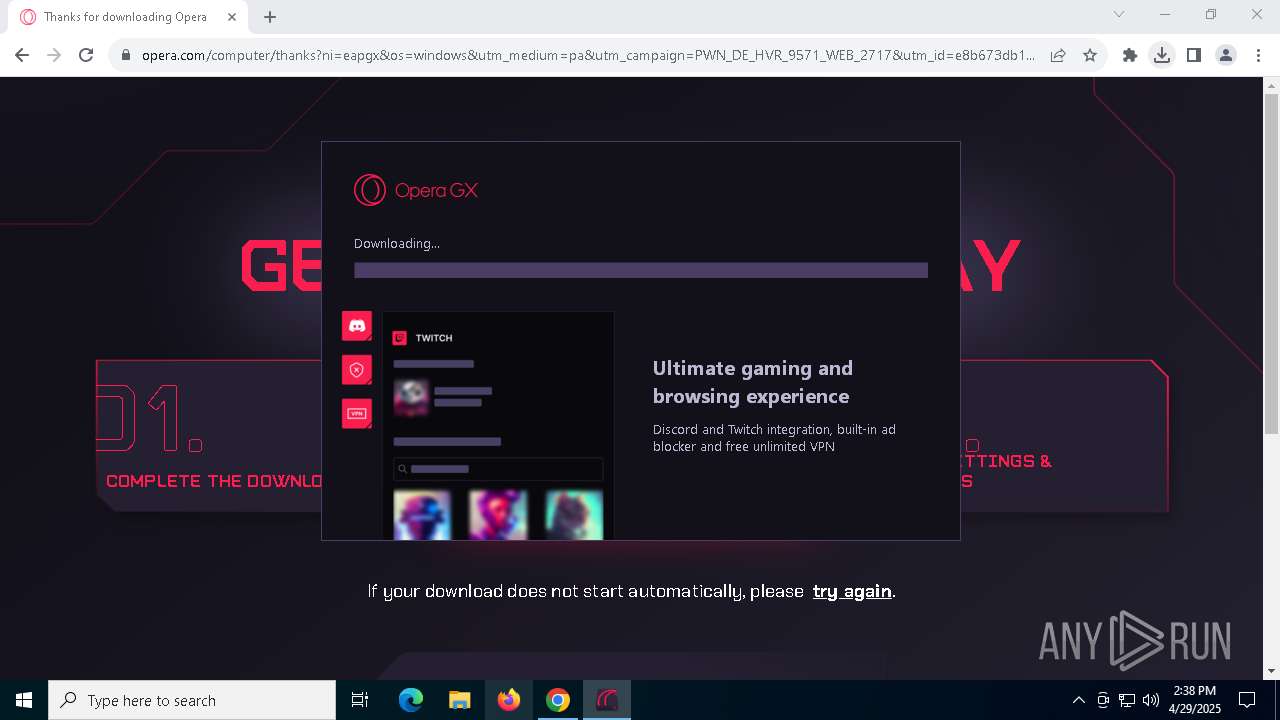Click the volume speaker tray icon
The height and width of the screenshot is (720, 1280).
click(1151, 700)
